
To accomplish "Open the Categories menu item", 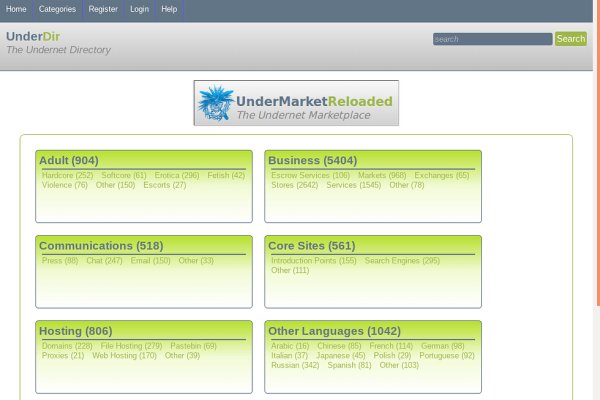I will pos(57,9).
